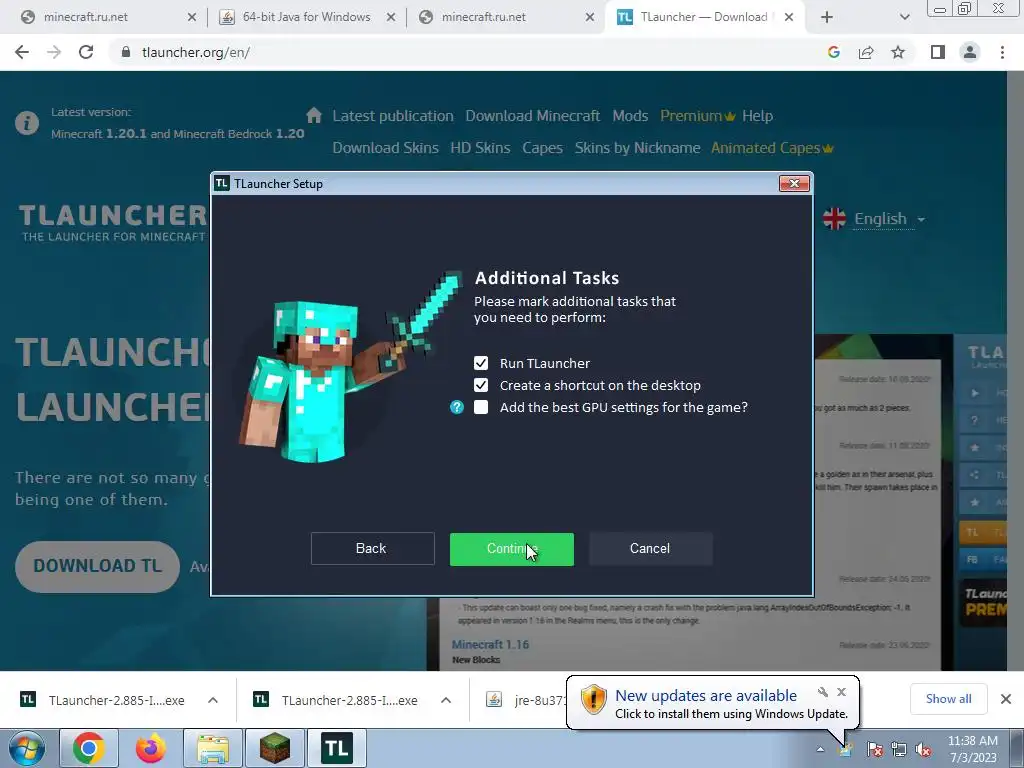Open the Premium link

click(697, 116)
